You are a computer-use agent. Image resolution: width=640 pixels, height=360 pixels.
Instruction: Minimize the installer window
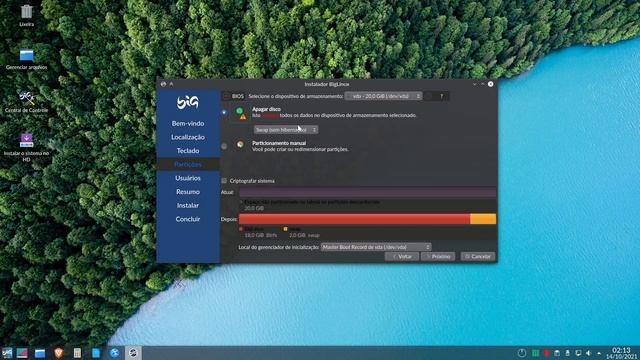474,84
